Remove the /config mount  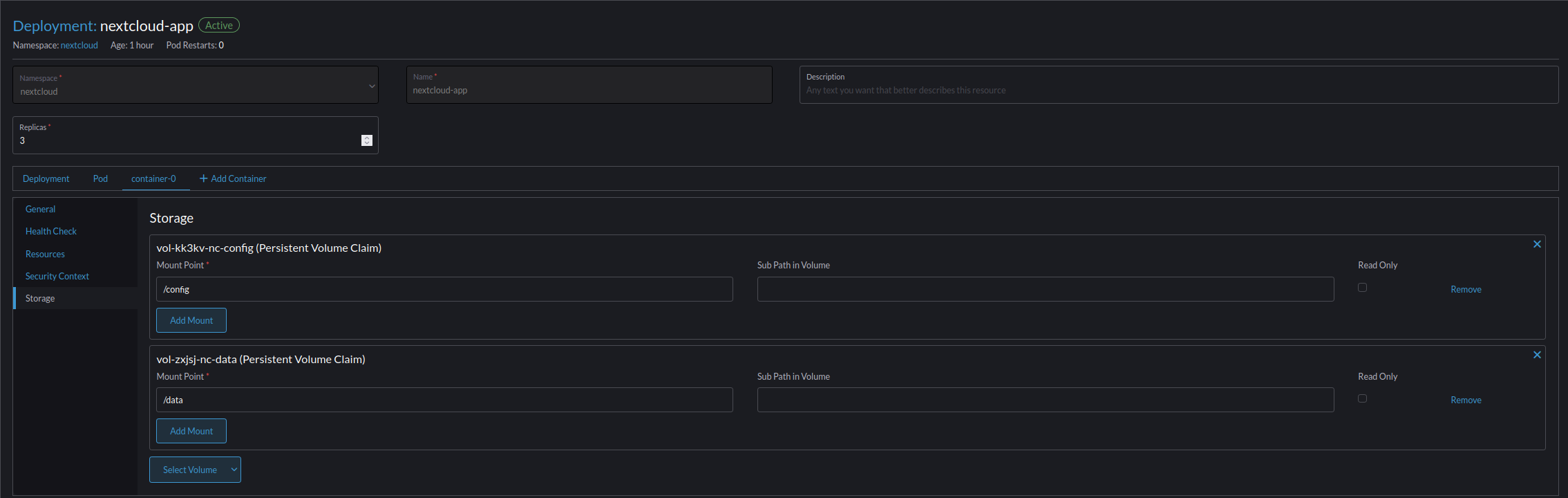(1466, 289)
